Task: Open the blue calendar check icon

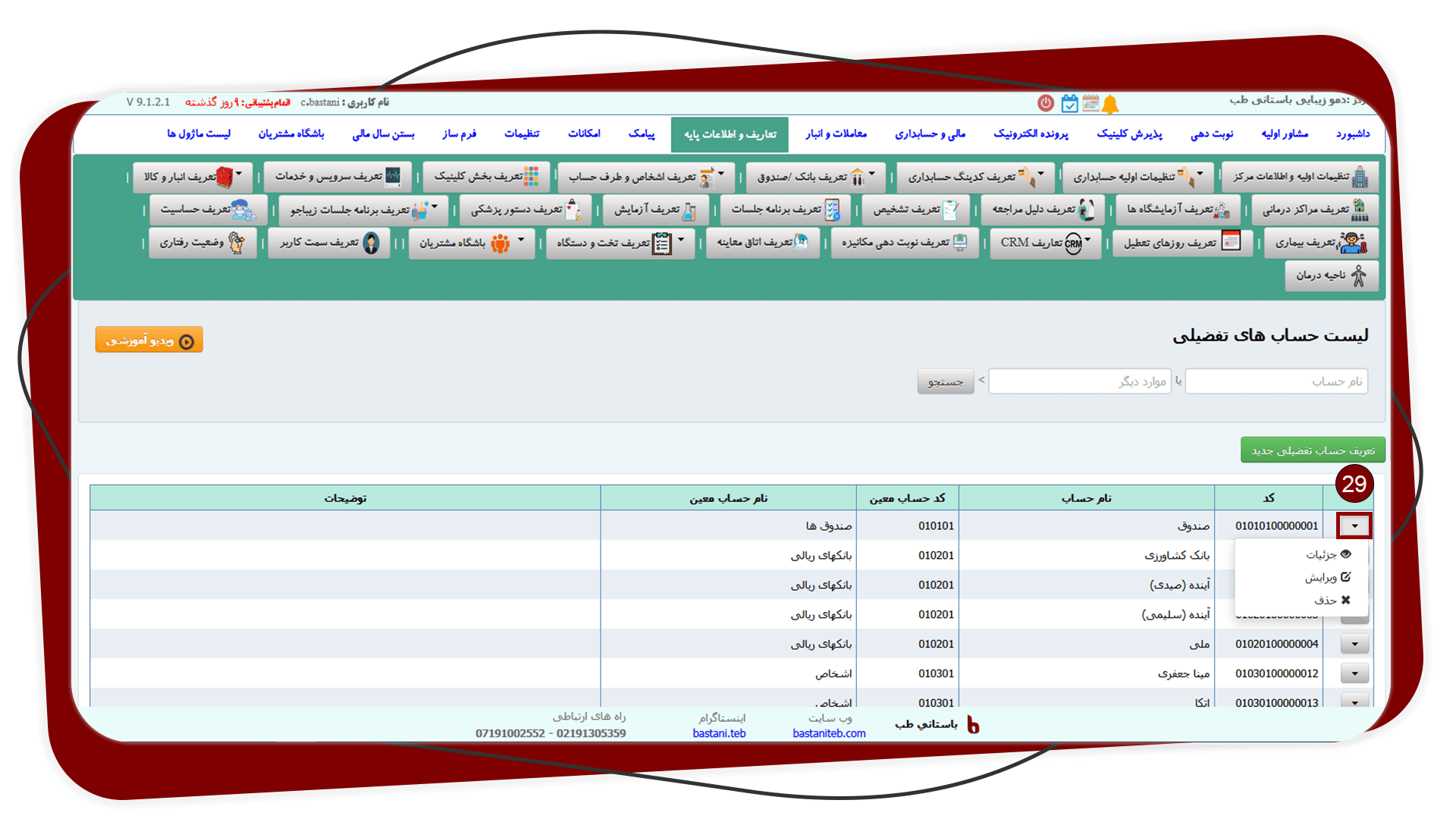Action: [x=1069, y=103]
